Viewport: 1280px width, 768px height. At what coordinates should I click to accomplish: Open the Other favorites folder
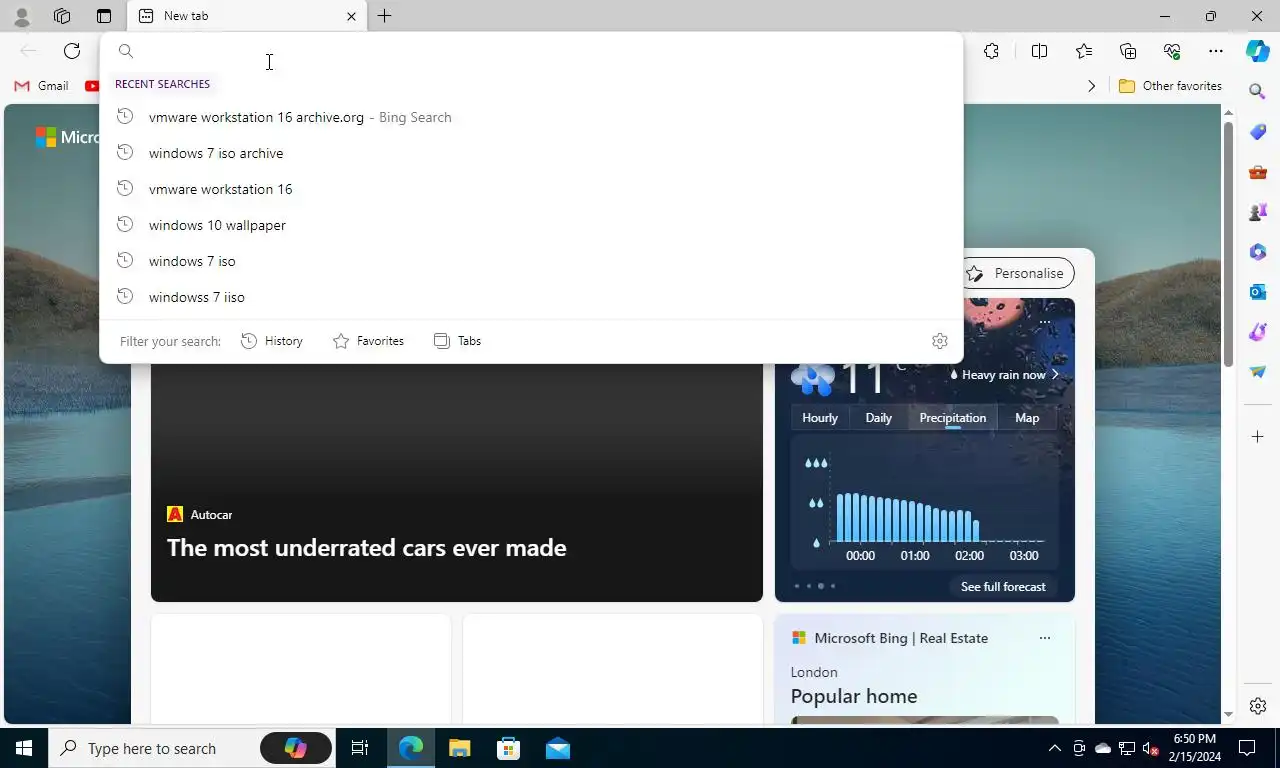[1170, 86]
